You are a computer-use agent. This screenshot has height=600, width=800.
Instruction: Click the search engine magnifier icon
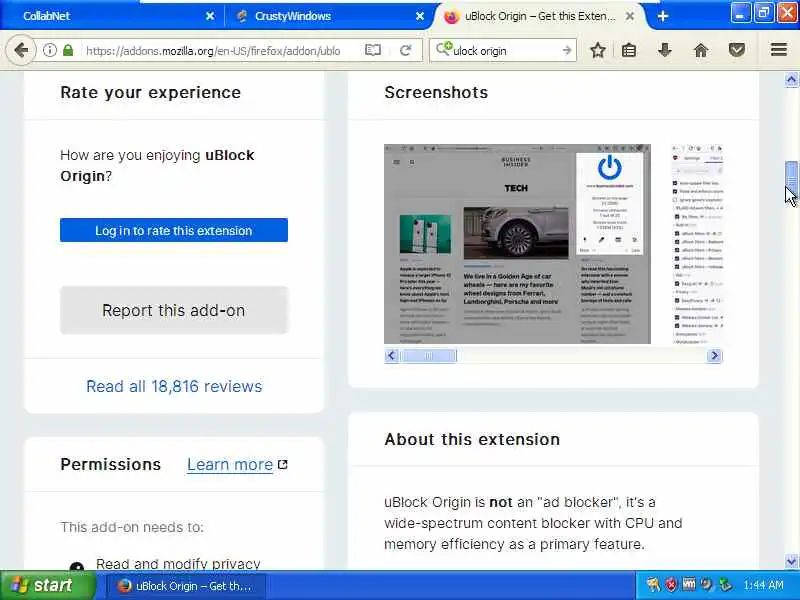(443, 49)
